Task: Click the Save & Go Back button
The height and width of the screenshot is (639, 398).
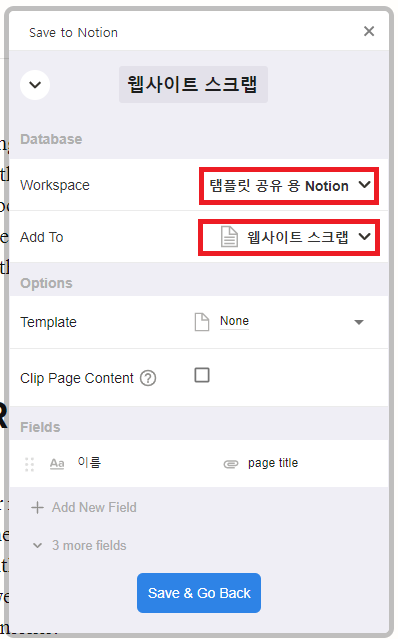Action: point(199,593)
